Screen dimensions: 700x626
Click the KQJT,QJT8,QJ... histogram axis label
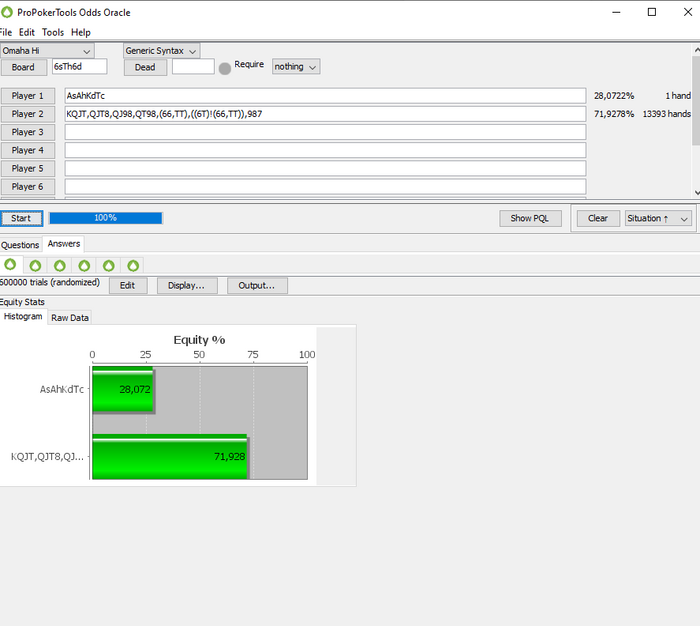pos(47,457)
